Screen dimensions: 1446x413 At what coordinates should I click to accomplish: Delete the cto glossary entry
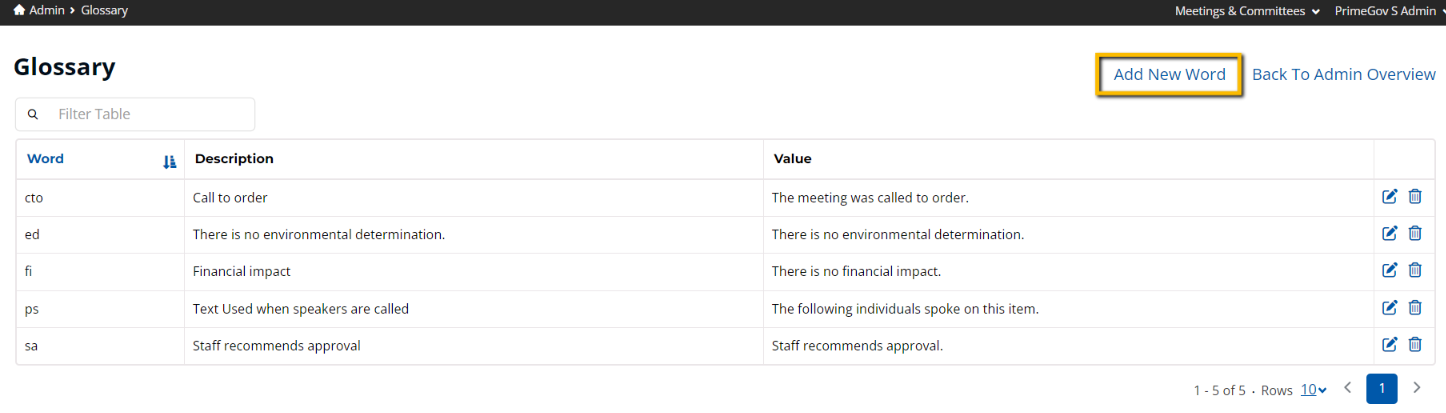(x=1415, y=197)
